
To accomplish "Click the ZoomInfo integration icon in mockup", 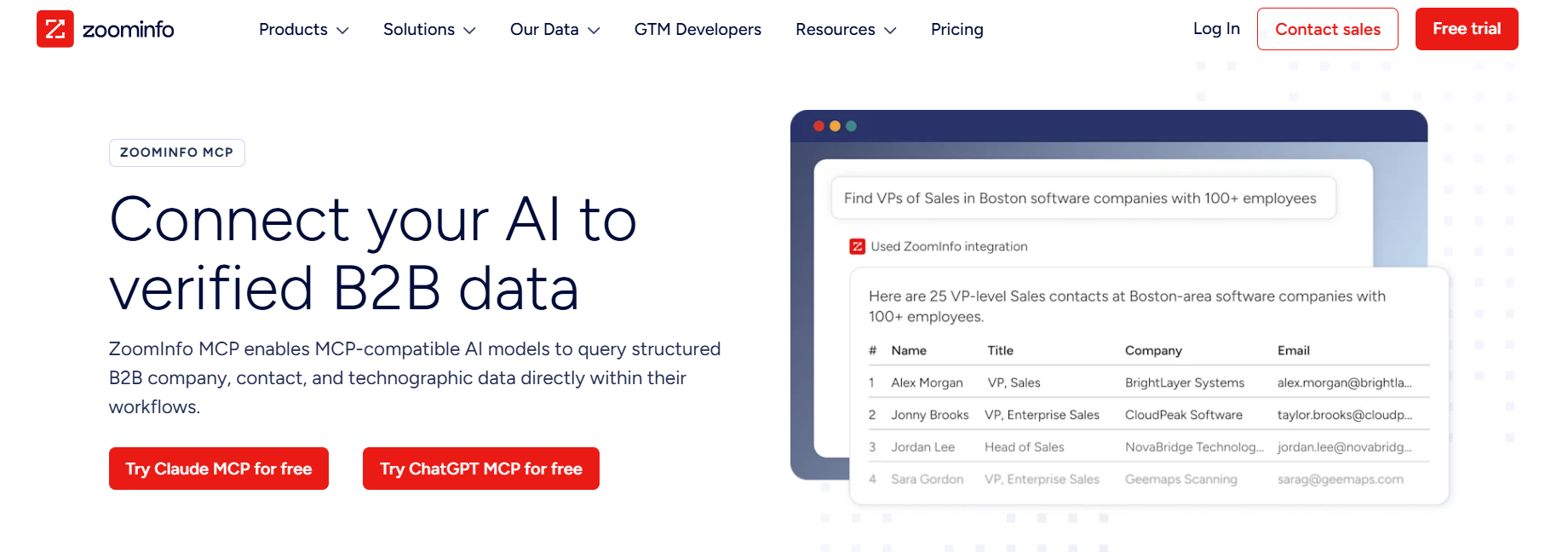I will tap(857, 246).
